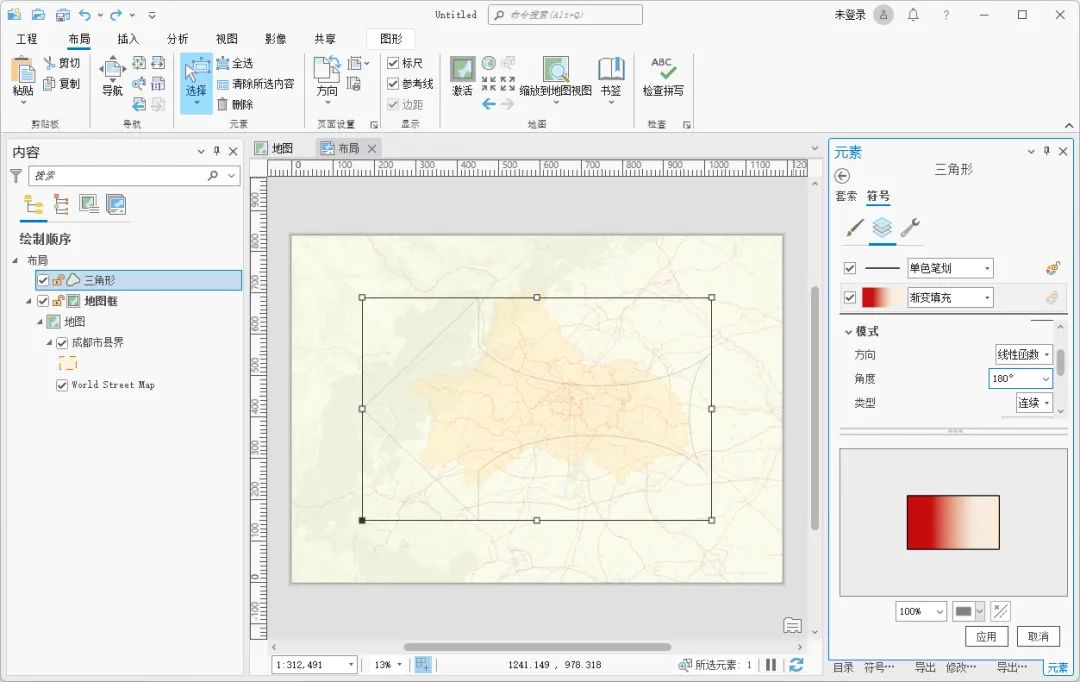
Task: Open the 渐变填充 fill type dropdown
Action: click(951, 298)
